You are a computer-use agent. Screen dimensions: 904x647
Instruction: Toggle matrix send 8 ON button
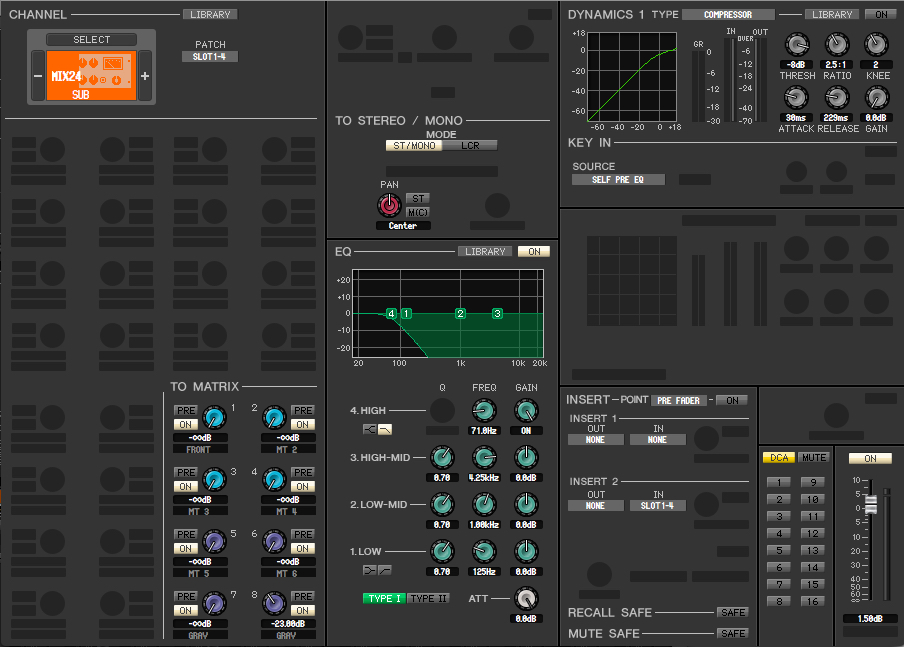[x=303, y=610]
